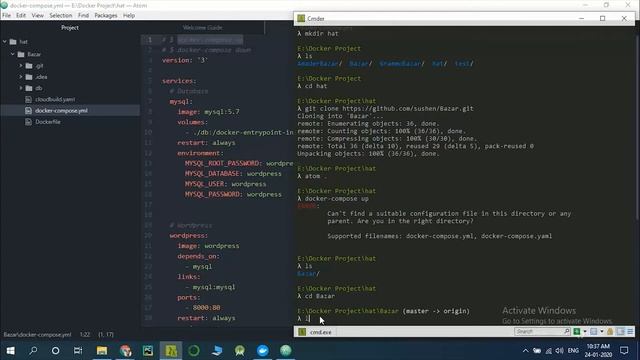The width and height of the screenshot is (640, 360).
Task: Switch to Cmder in the taskbar
Action: click(171, 350)
